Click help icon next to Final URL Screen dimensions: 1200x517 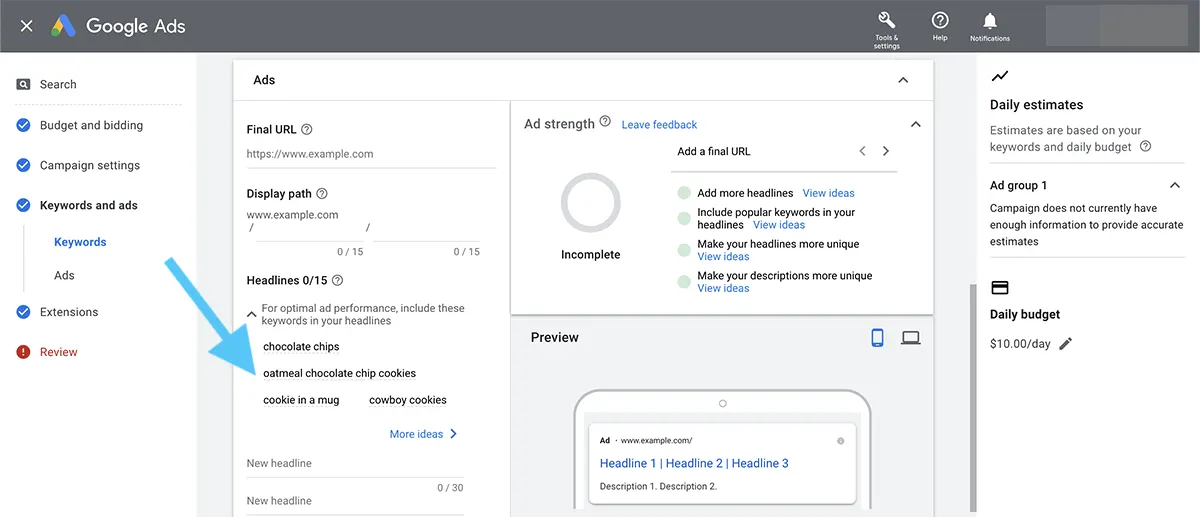307,130
